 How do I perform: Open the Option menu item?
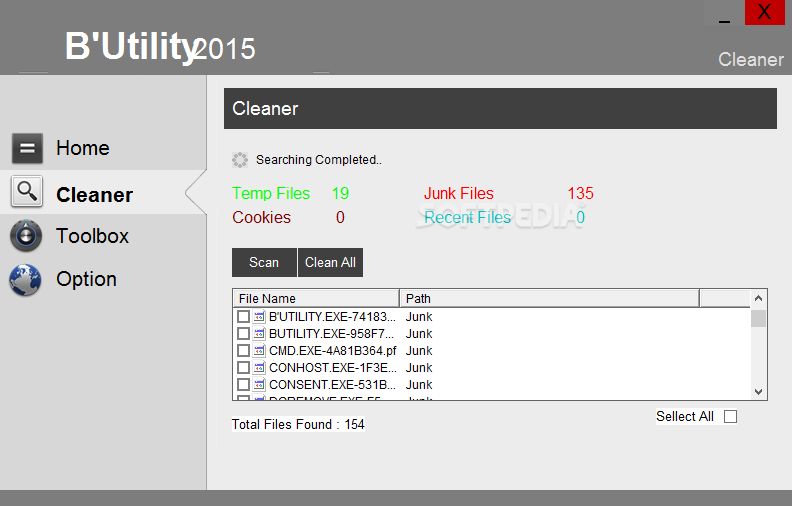click(86, 279)
